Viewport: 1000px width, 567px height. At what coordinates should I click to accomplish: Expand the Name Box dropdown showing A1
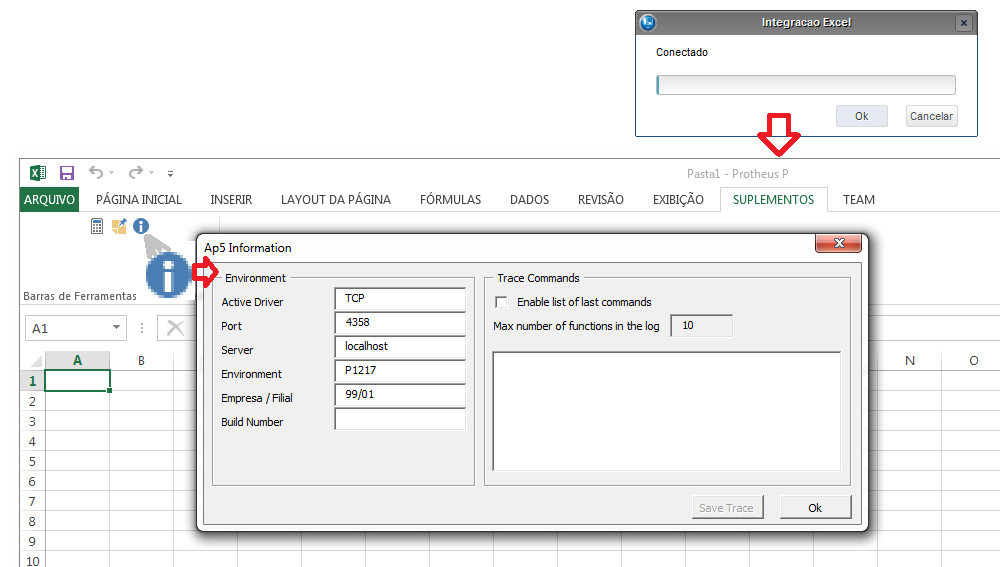point(116,328)
